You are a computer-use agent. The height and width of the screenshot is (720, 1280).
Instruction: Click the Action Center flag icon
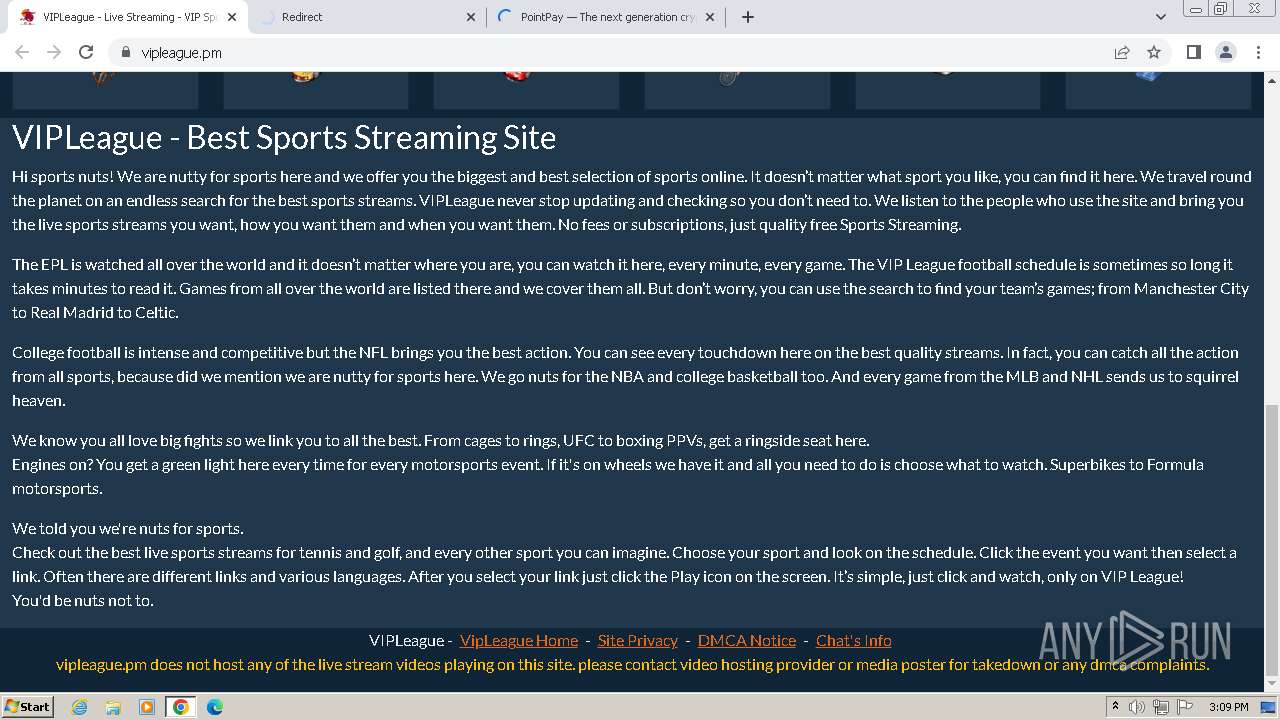[1185, 707]
